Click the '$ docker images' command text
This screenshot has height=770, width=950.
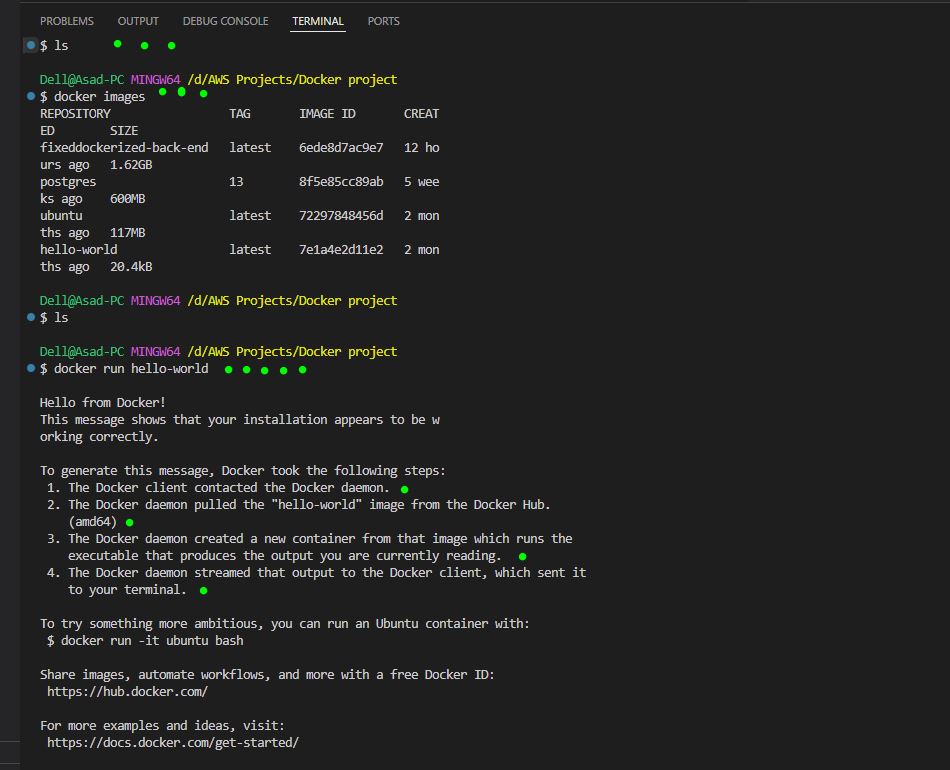[x=93, y=97]
